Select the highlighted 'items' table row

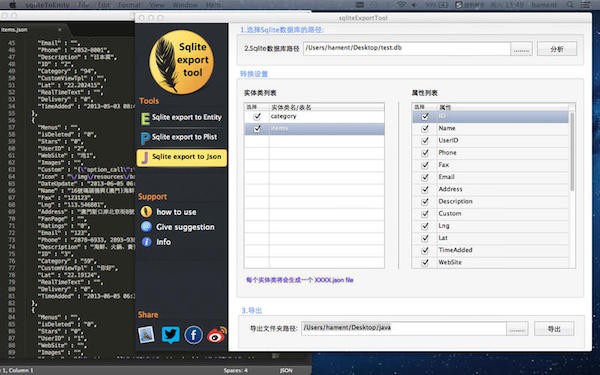coord(314,129)
